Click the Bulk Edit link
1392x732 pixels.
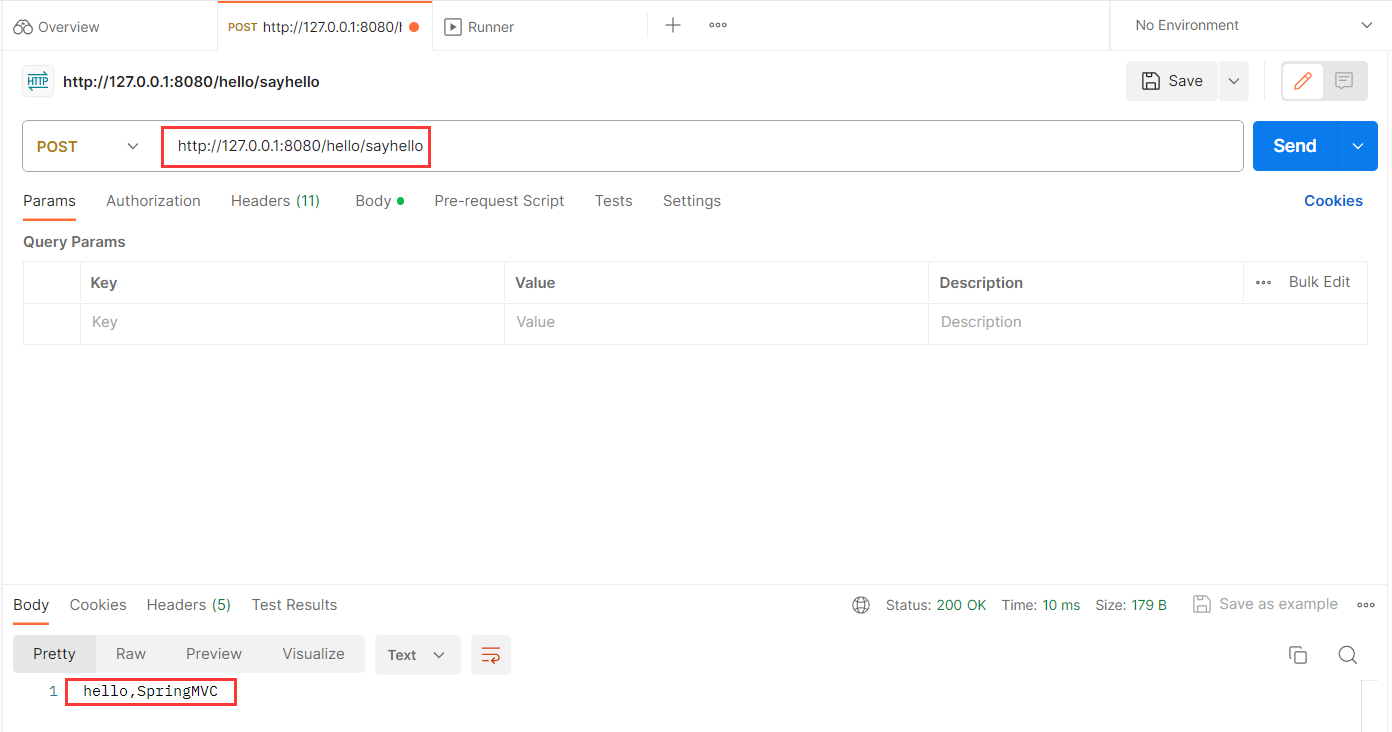(x=1319, y=282)
